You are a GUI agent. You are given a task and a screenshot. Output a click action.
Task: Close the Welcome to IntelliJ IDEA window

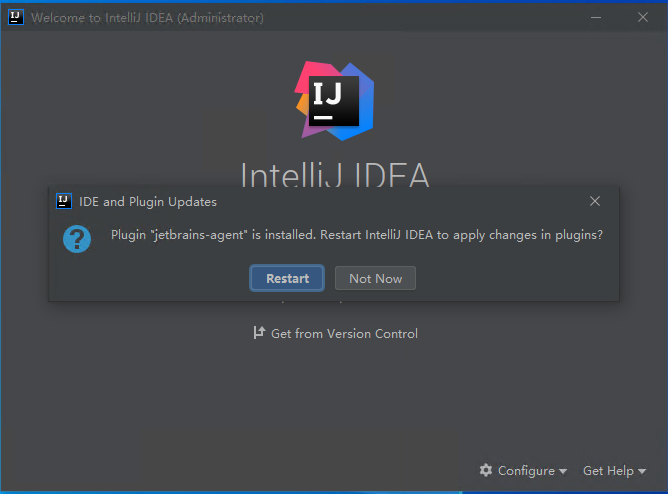[643, 17]
